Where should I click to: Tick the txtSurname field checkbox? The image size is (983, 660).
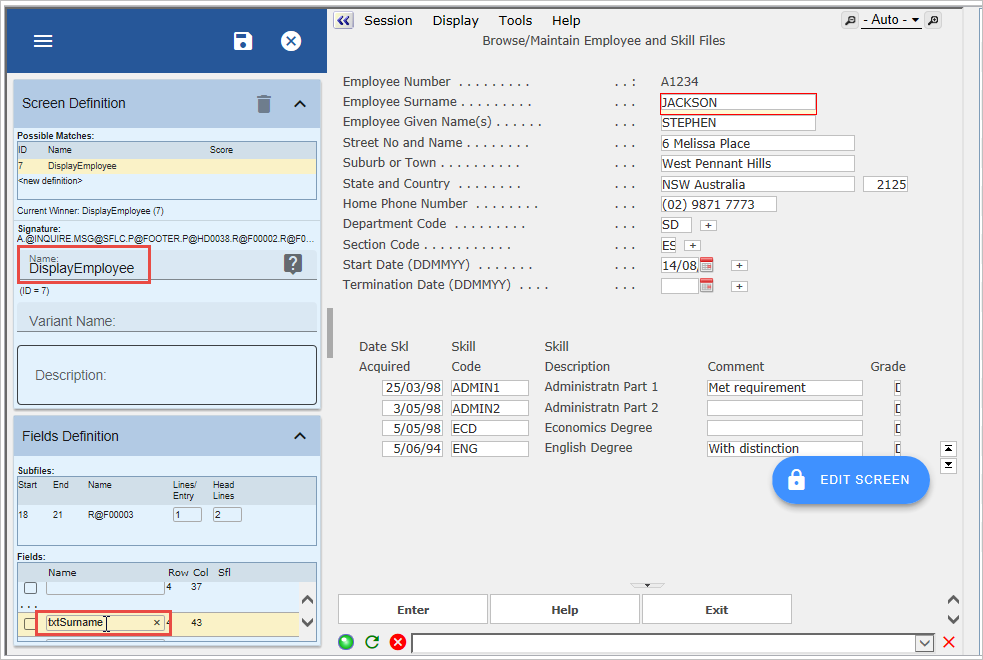pyautogui.click(x=29, y=624)
